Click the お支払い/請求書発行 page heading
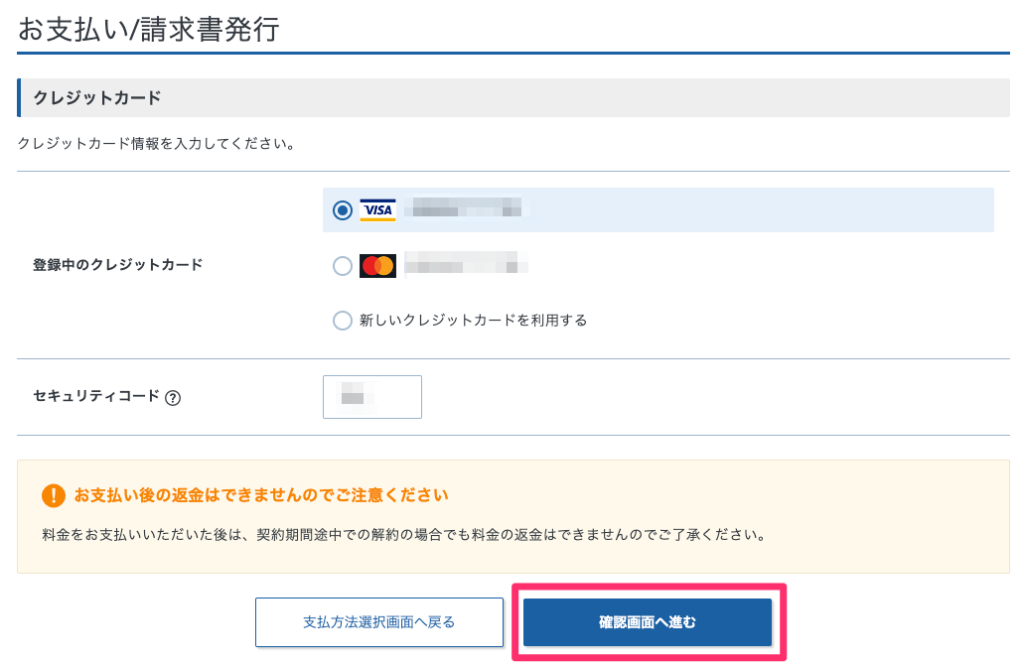Viewport: 1024px width, 666px height. [147, 30]
